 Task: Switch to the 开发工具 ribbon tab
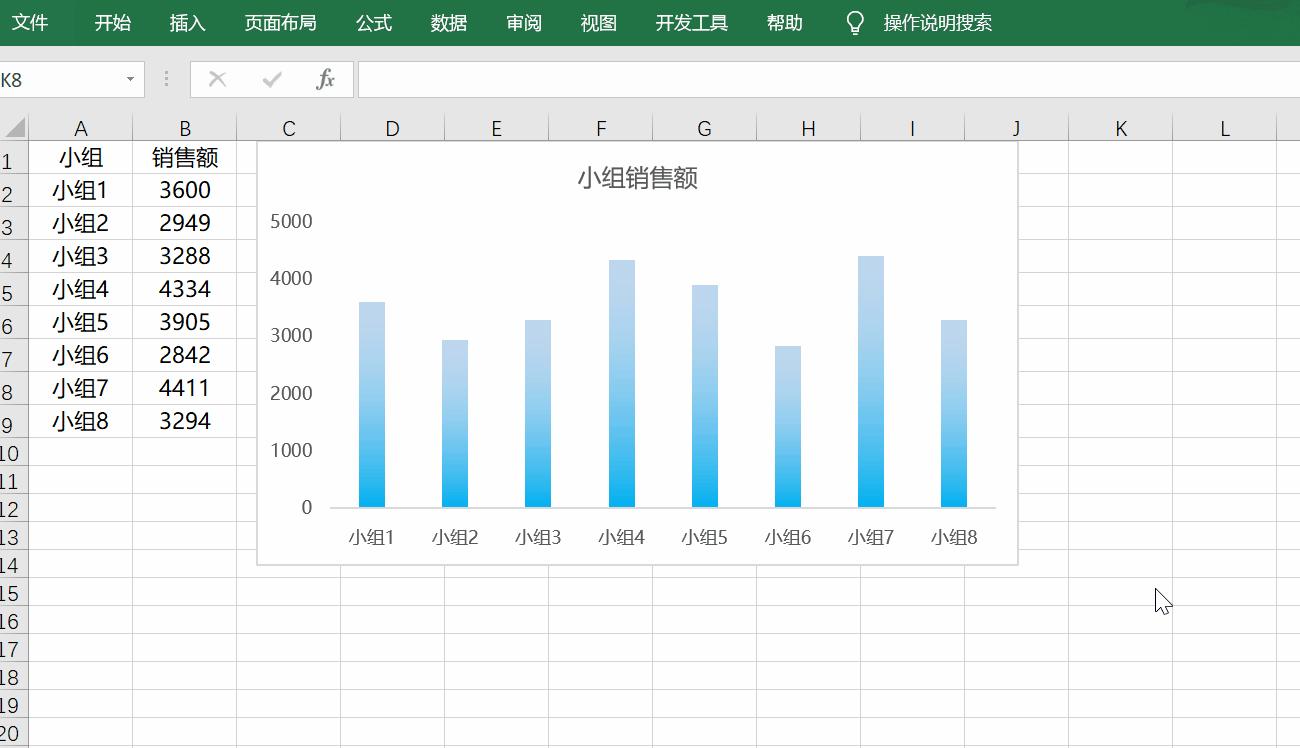click(x=691, y=22)
